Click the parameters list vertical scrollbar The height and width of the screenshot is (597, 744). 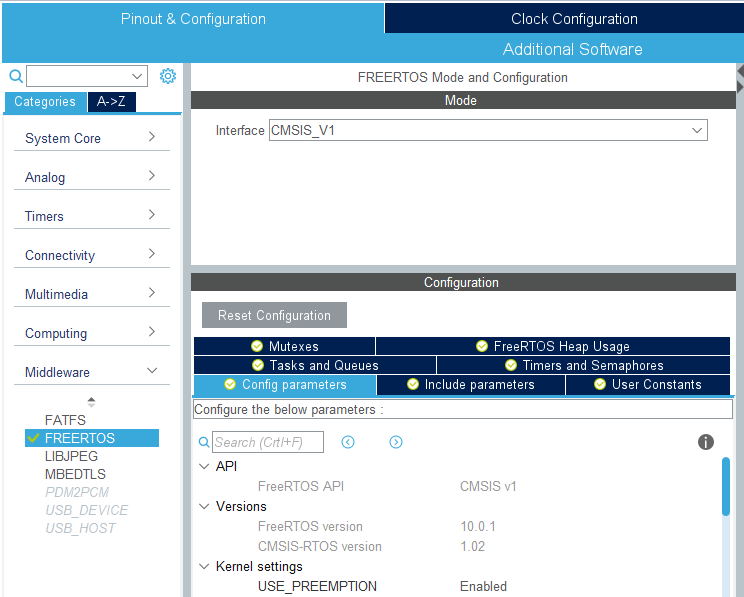point(726,486)
